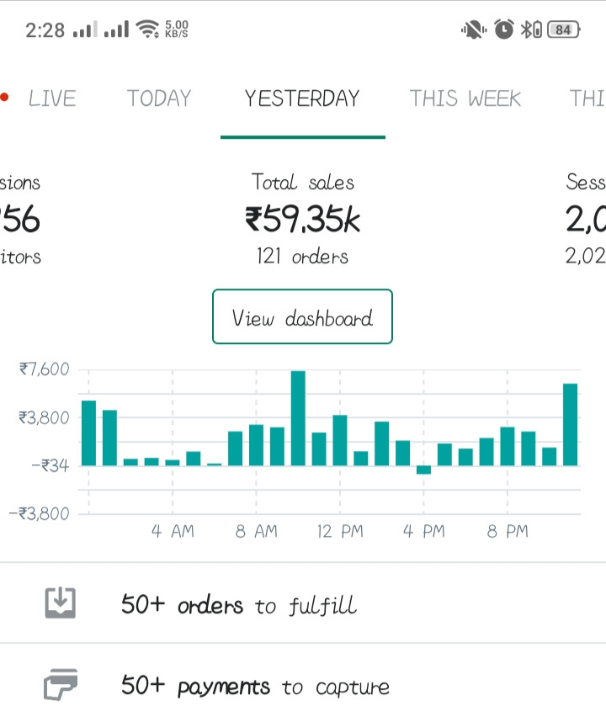This screenshot has height=708, width=606.
Task: Tap the payments to capture card icon
Action: pos(60,686)
